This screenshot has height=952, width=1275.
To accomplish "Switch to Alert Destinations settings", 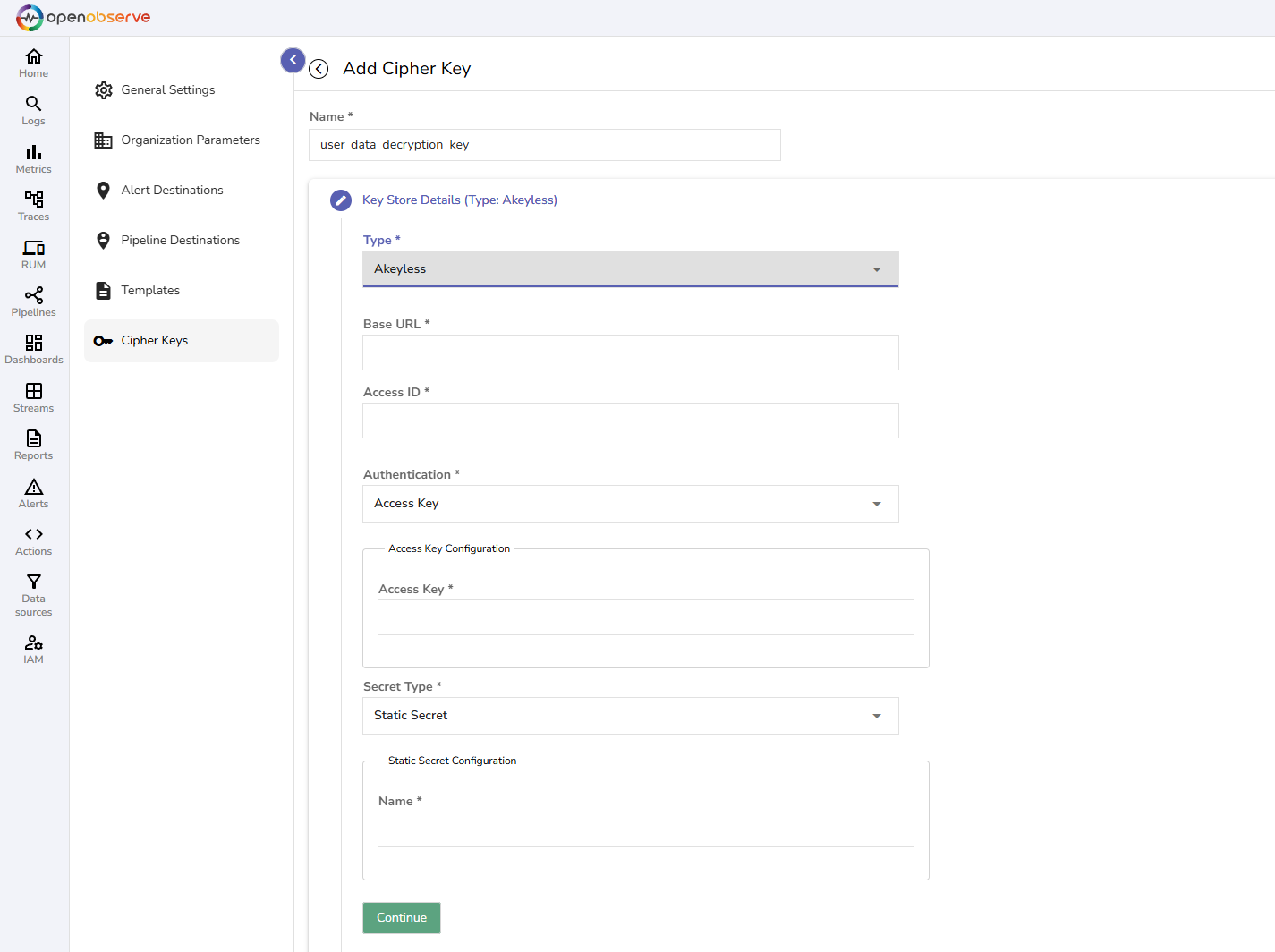I will pos(172,191).
